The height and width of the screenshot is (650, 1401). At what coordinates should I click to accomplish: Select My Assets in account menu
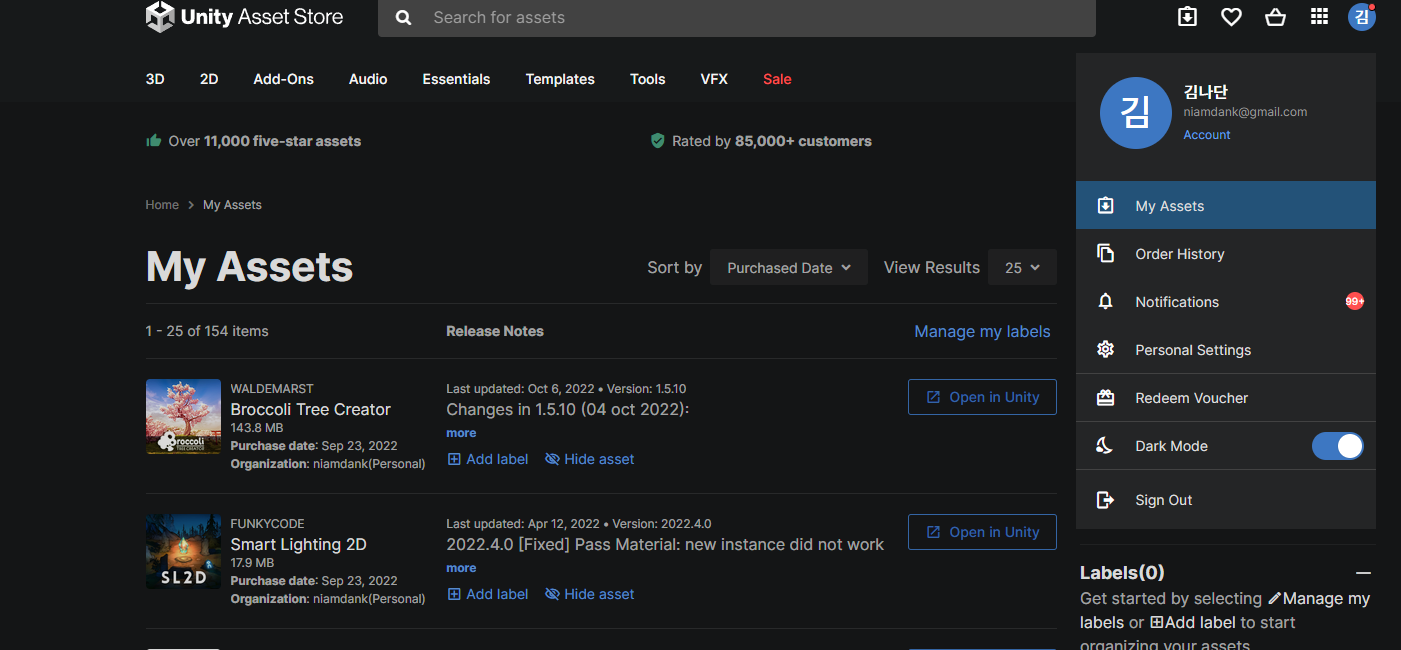point(1226,205)
